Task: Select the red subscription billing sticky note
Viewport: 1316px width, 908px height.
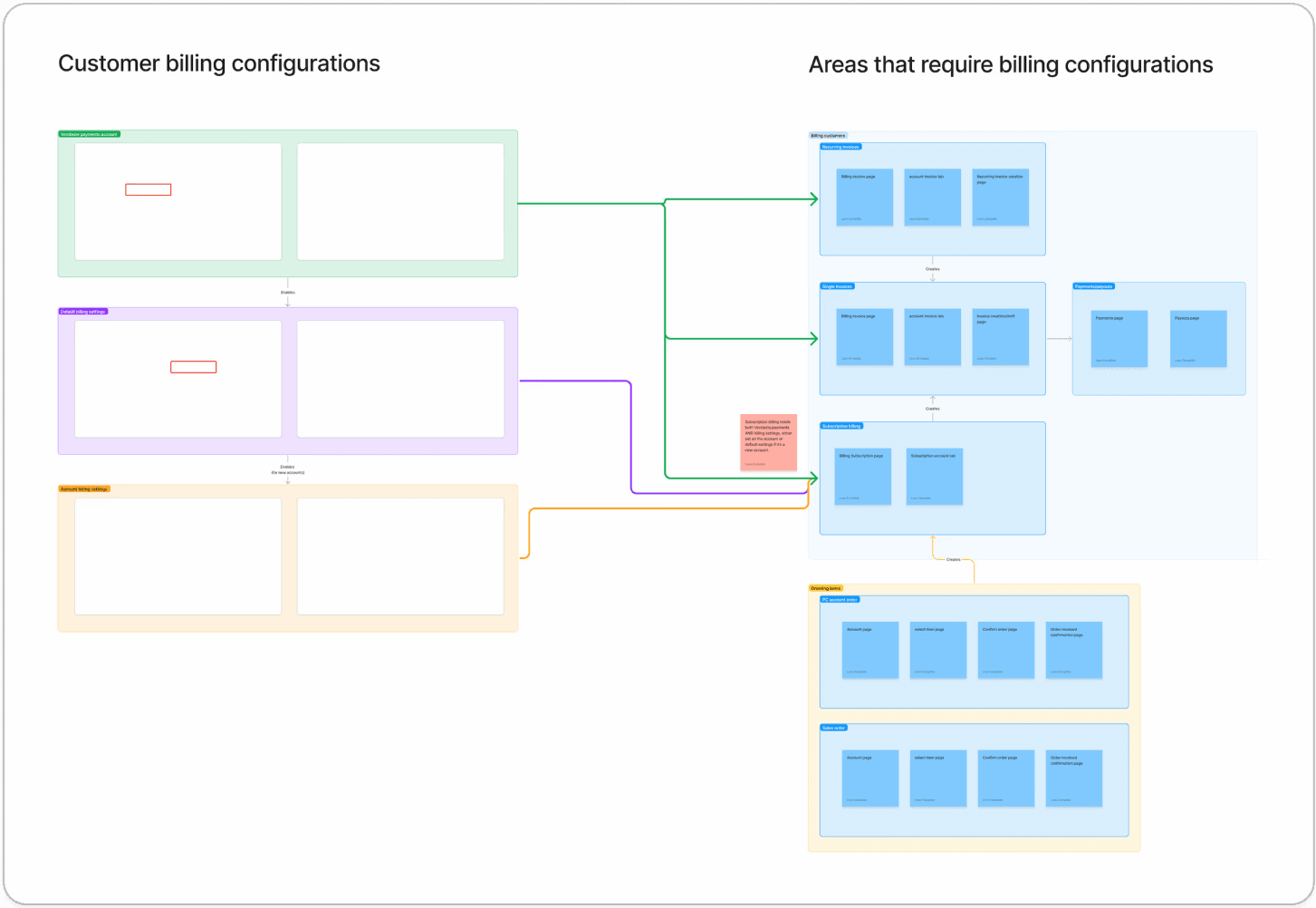Action: [x=768, y=442]
